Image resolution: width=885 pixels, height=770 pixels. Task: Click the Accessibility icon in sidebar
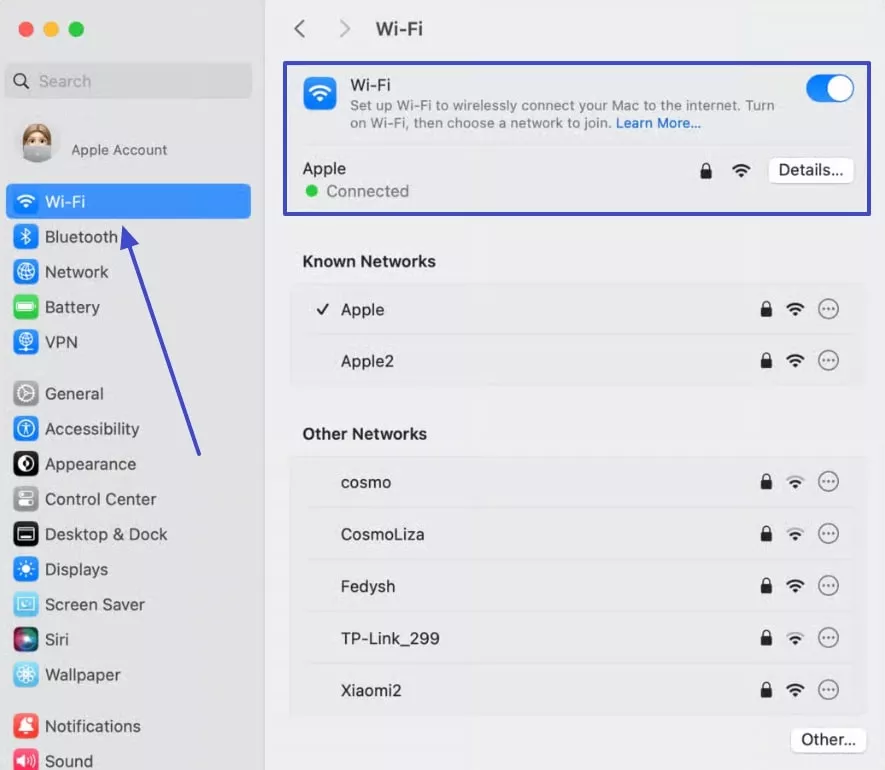click(26, 429)
